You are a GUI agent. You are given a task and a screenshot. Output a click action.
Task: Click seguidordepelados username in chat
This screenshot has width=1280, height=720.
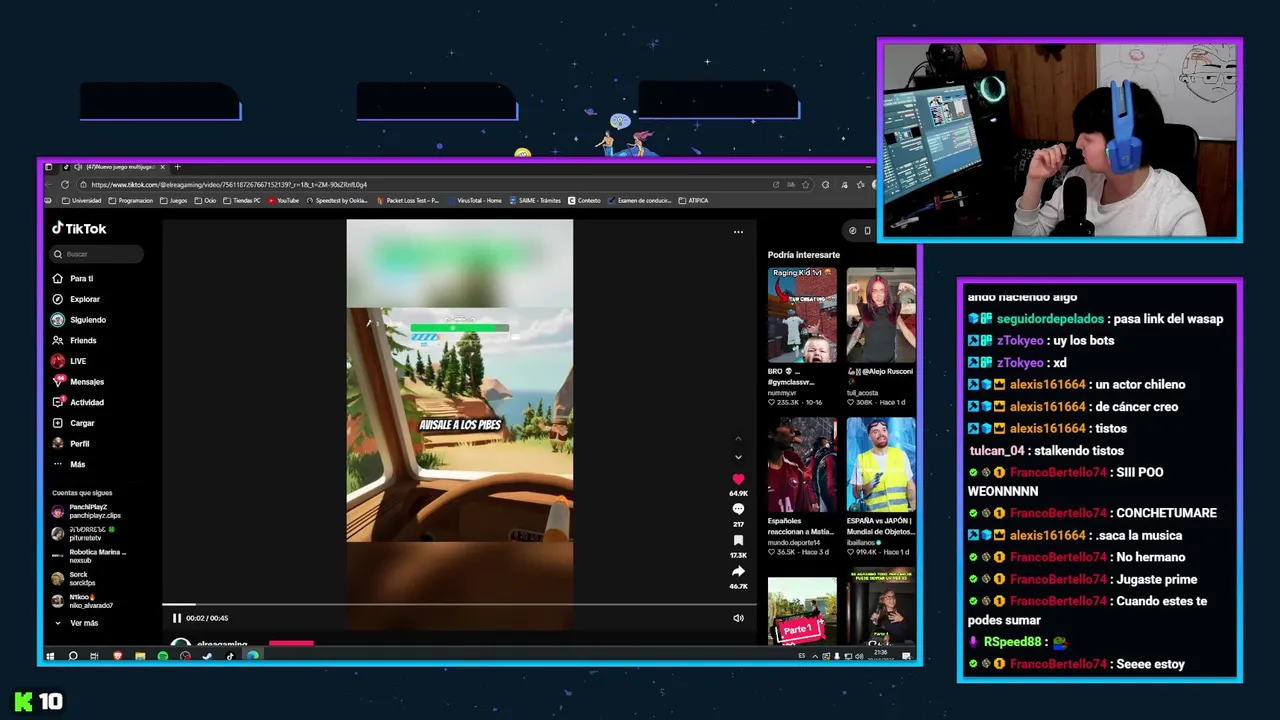pos(1050,319)
